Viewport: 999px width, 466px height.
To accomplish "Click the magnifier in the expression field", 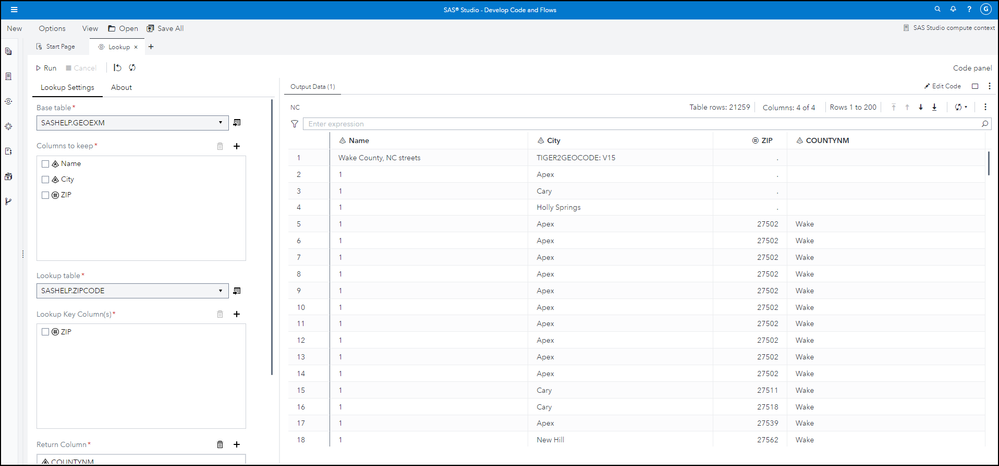I will (x=985, y=124).
